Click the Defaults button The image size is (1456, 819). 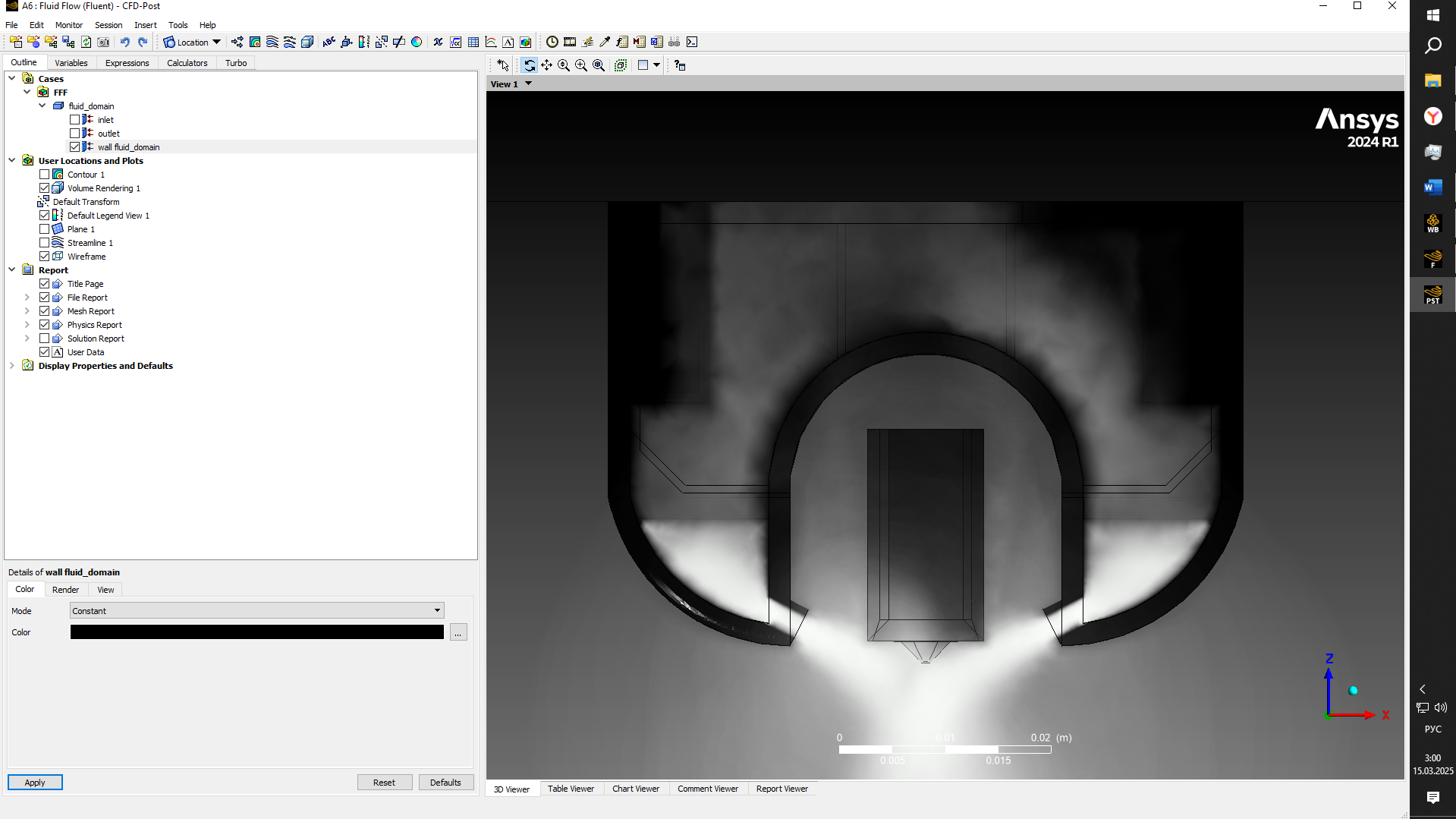point(445,783)
